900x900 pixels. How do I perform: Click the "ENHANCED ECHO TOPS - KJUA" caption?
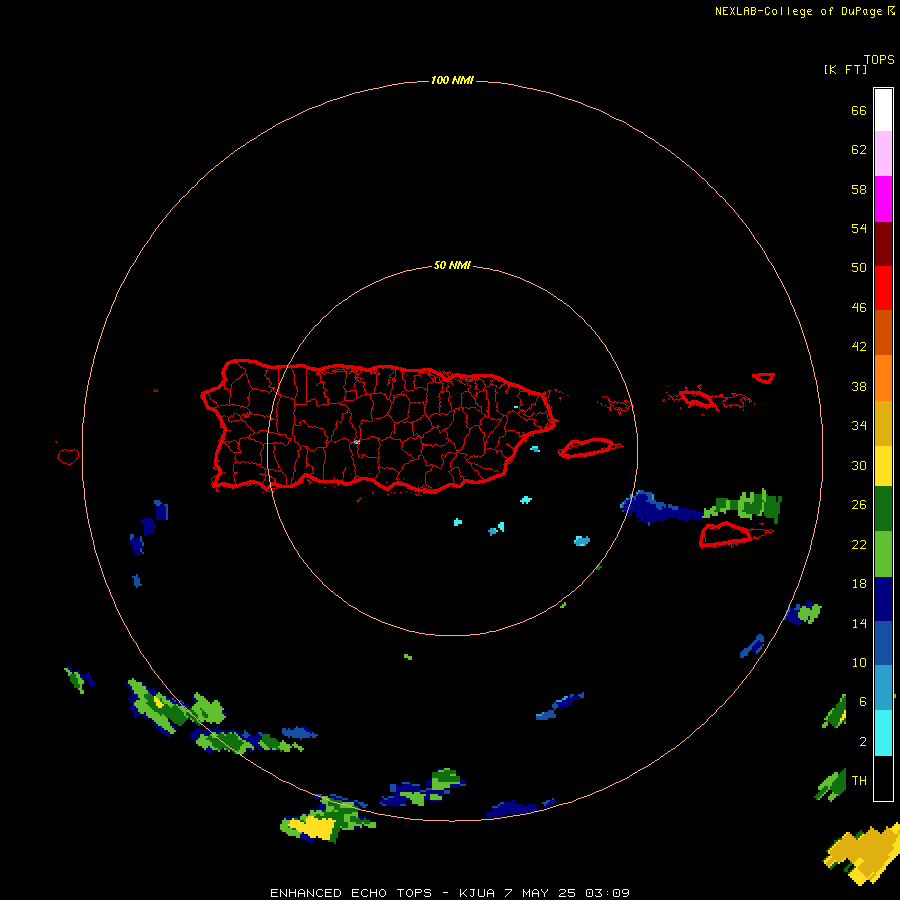[382, 893]
